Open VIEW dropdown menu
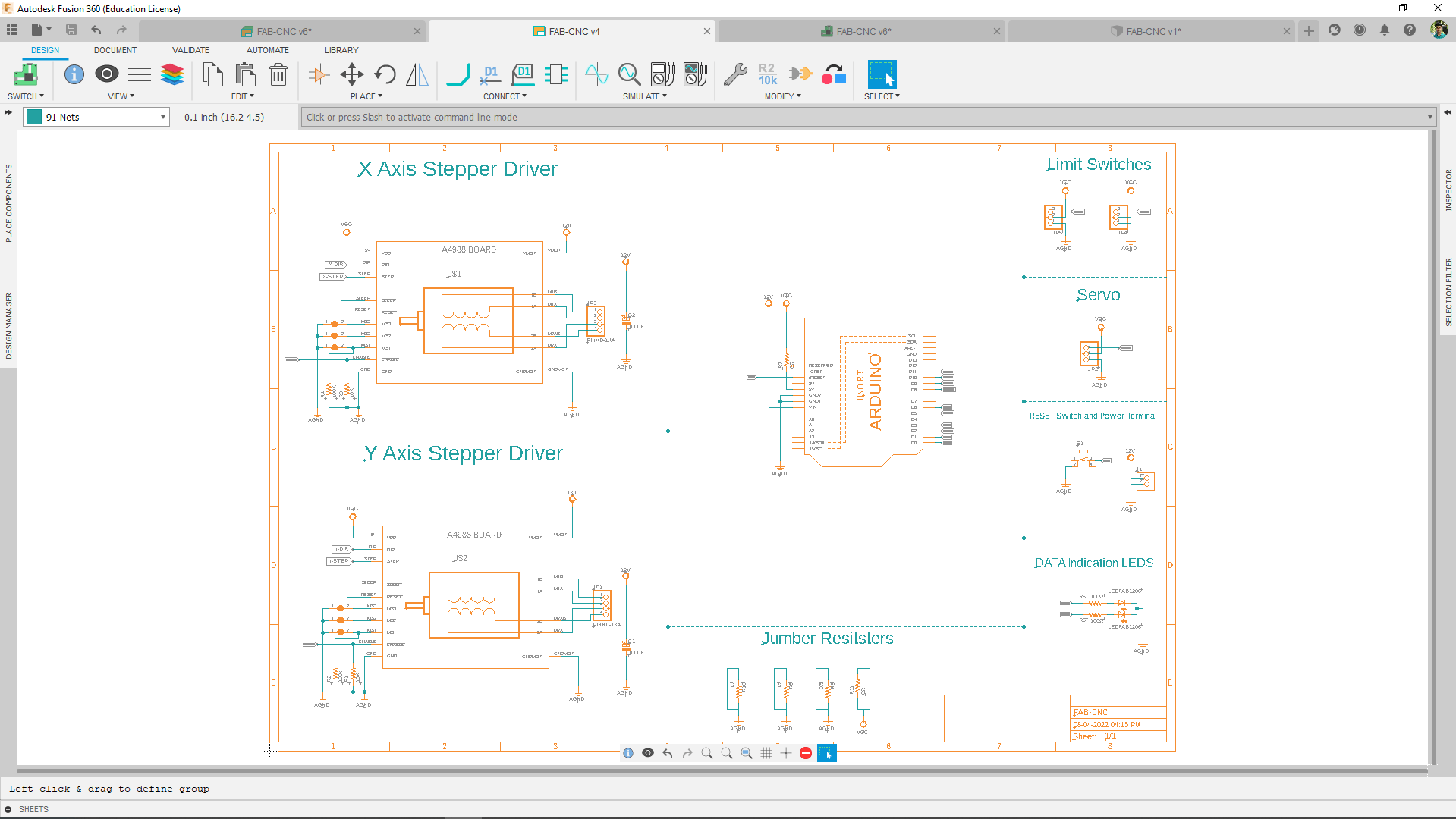 pos(121,96)
